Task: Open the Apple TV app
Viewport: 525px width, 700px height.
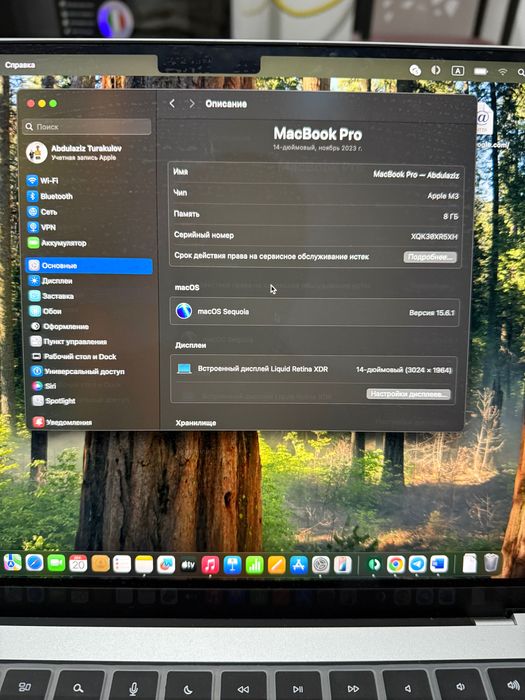Action: (188, 565)
